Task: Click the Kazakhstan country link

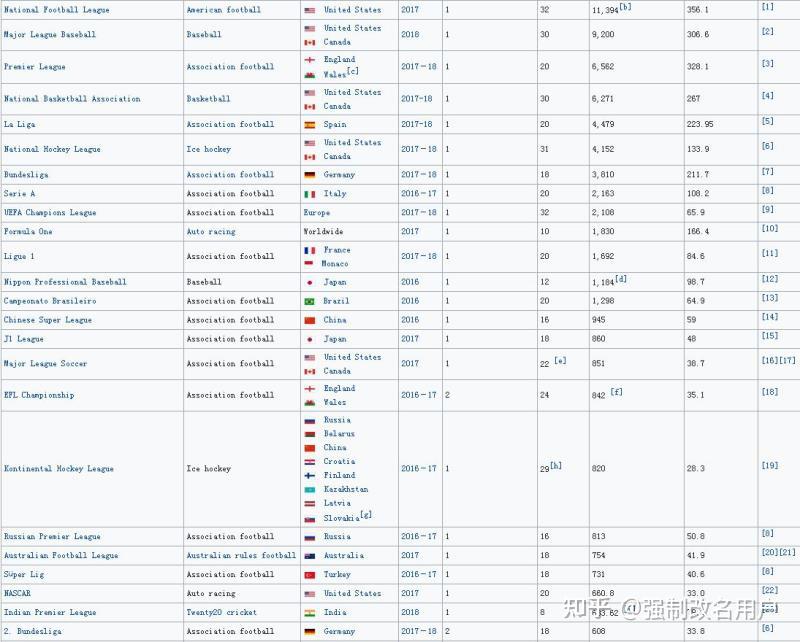Action: (x=346, y=489)
